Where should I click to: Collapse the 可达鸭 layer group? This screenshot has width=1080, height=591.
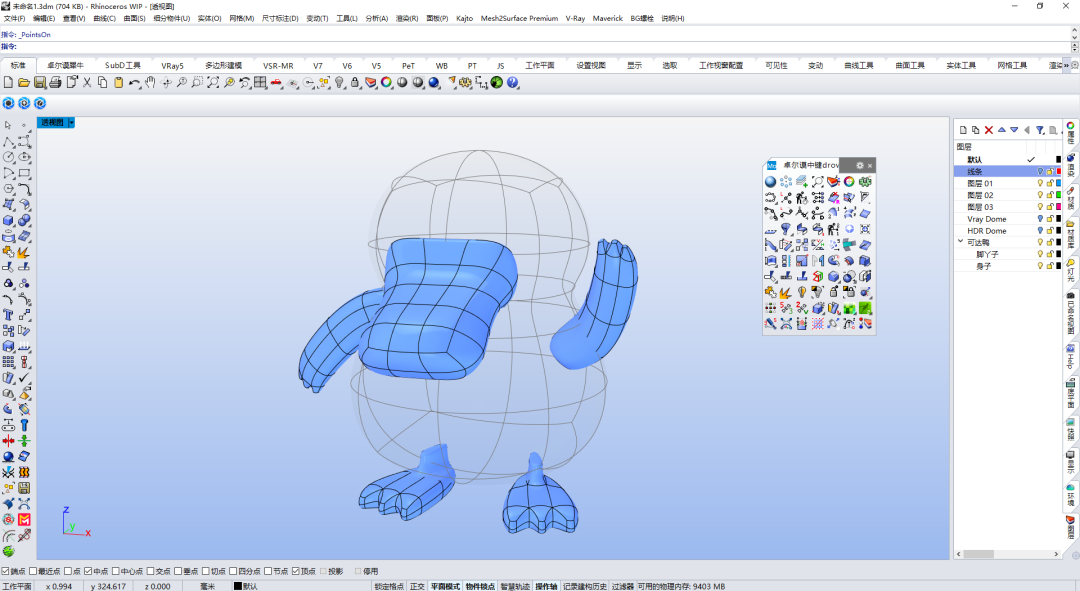[960, 242]
